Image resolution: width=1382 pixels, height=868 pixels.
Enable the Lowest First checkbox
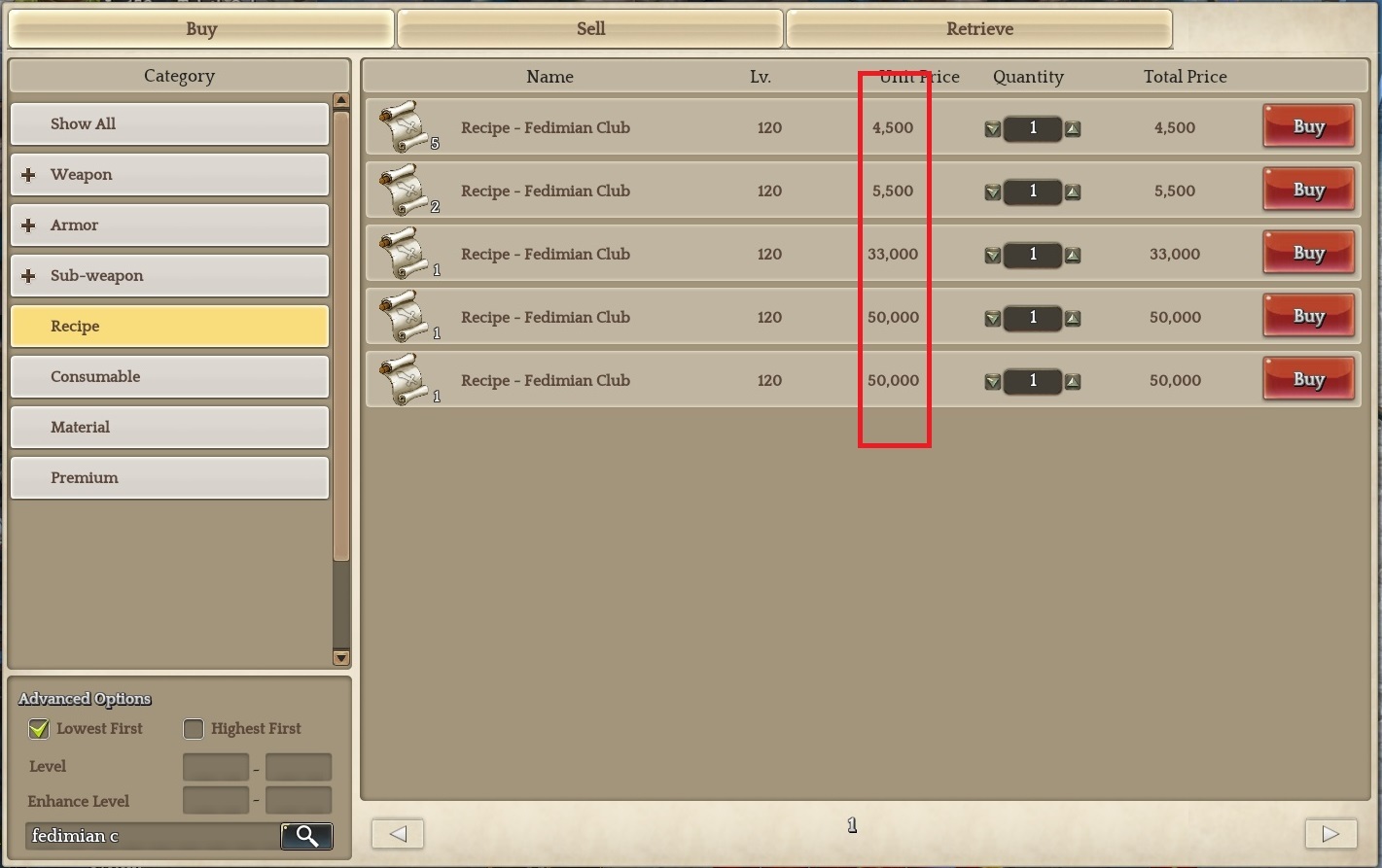click(x=39, y=728)
